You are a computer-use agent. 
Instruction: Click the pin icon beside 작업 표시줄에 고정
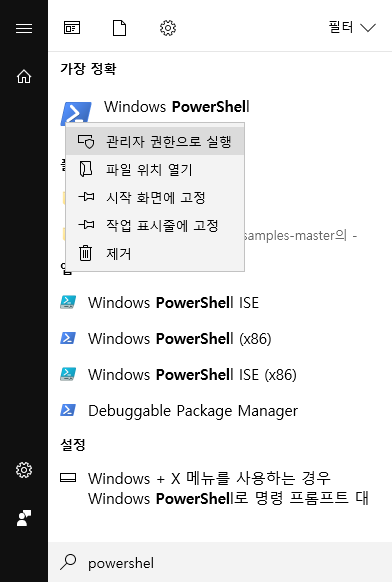tap(86, 225)
